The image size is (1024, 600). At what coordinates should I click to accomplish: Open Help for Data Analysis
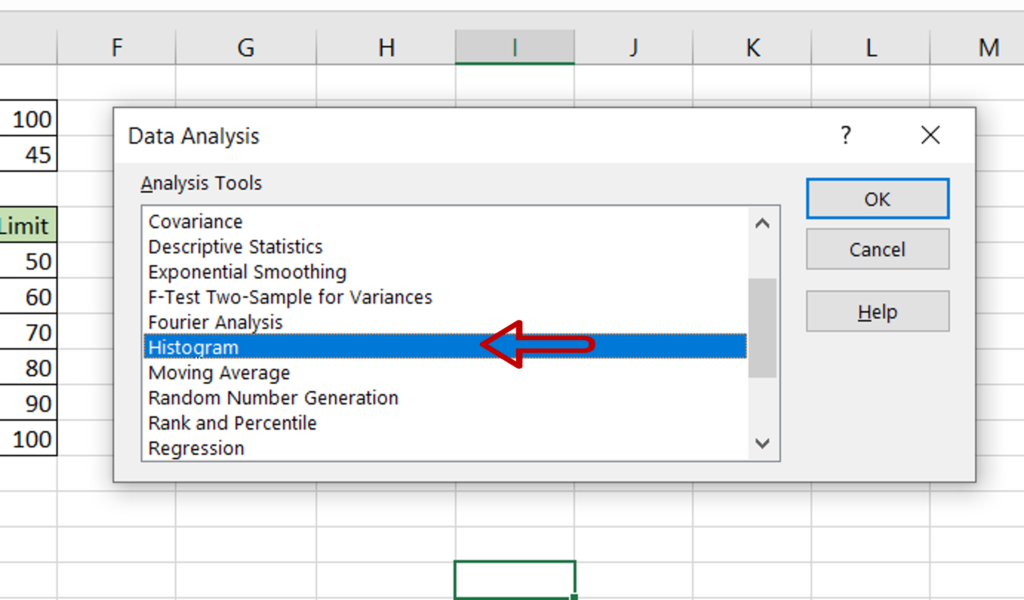877,312
